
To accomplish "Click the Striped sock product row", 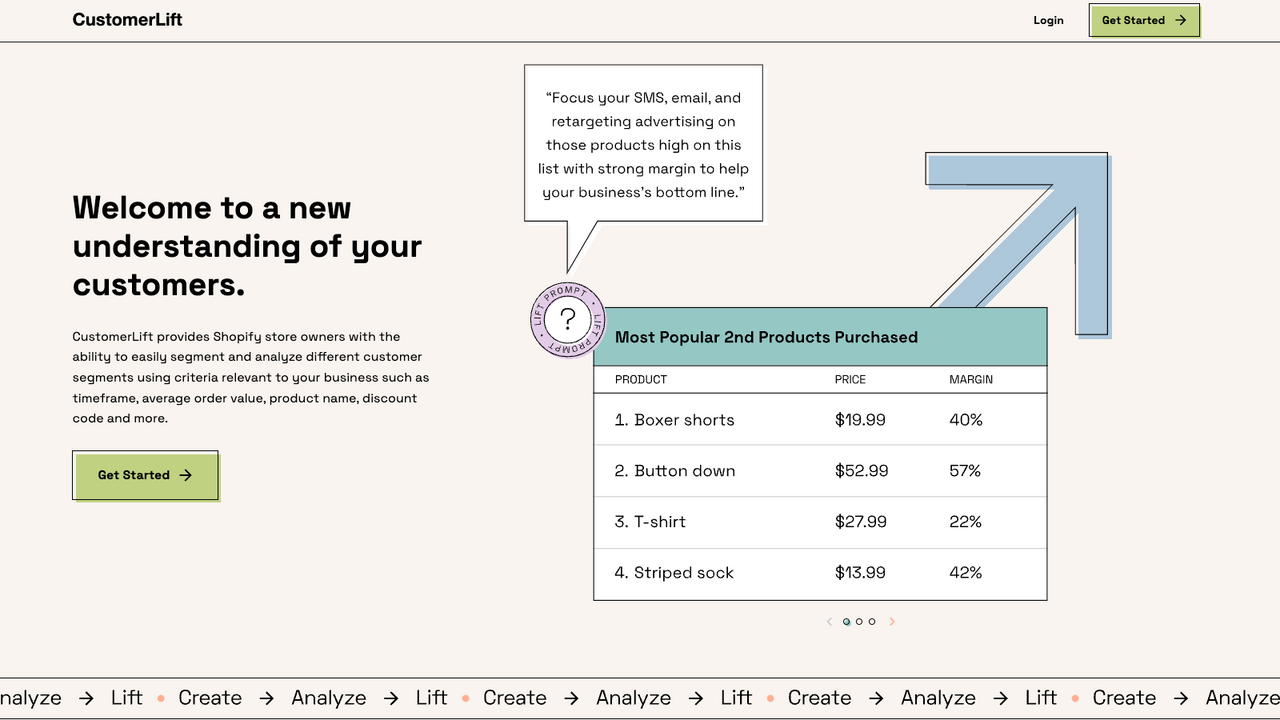I will coord(820,573).
